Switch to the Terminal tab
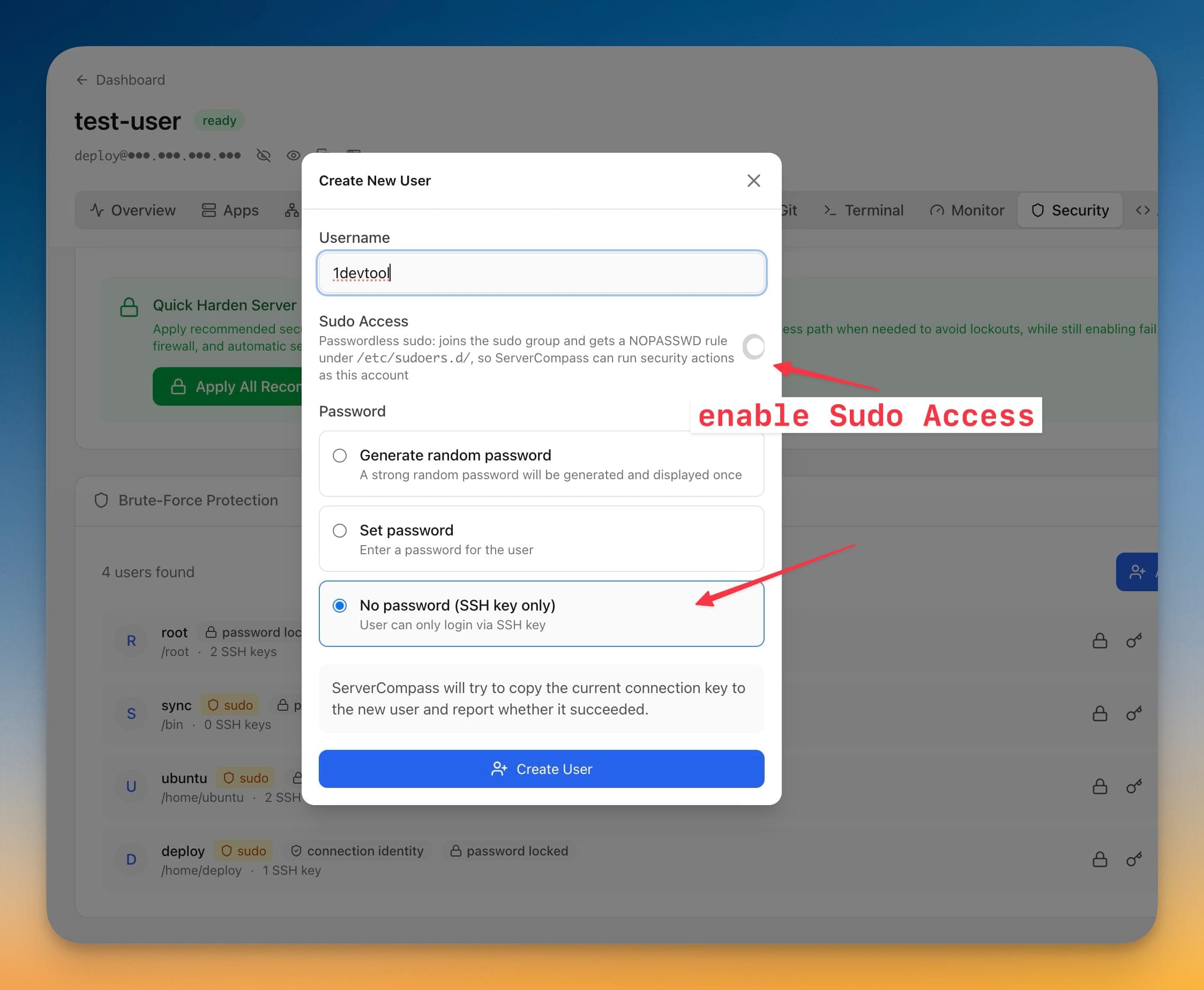This screenshot has height=990, width=1204. (x=864, y=211)
